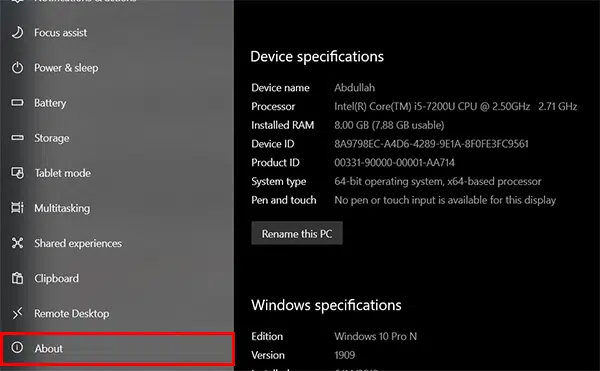Click the Focus assist moon icon

coord(17,33)
